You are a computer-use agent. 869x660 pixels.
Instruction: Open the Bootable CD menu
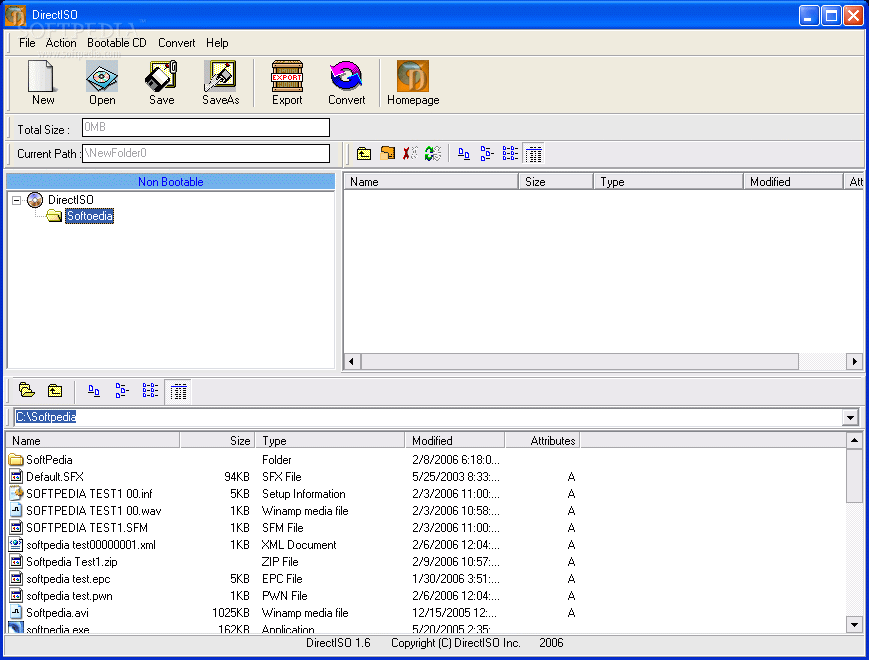click(x=116, y=43)
